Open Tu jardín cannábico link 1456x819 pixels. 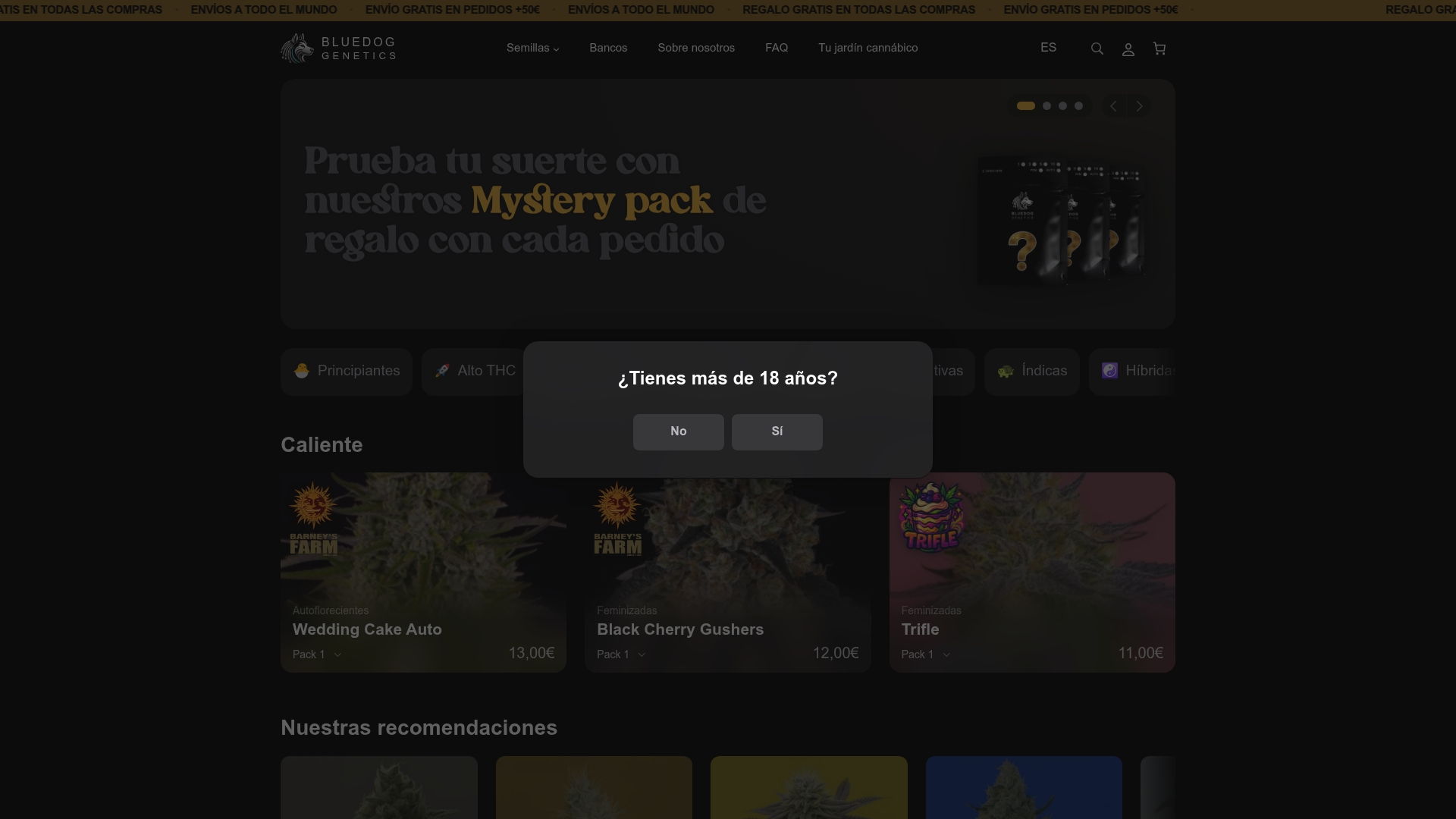[868, 49]
